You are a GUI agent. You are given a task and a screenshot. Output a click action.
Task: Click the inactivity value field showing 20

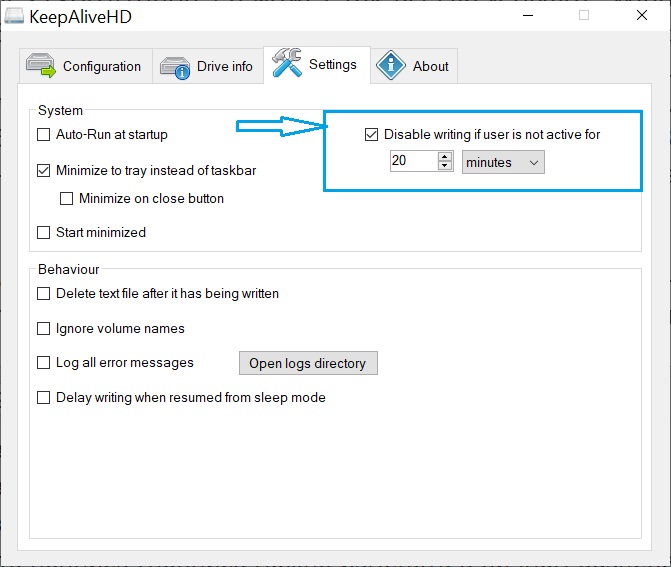pos(414,161)
